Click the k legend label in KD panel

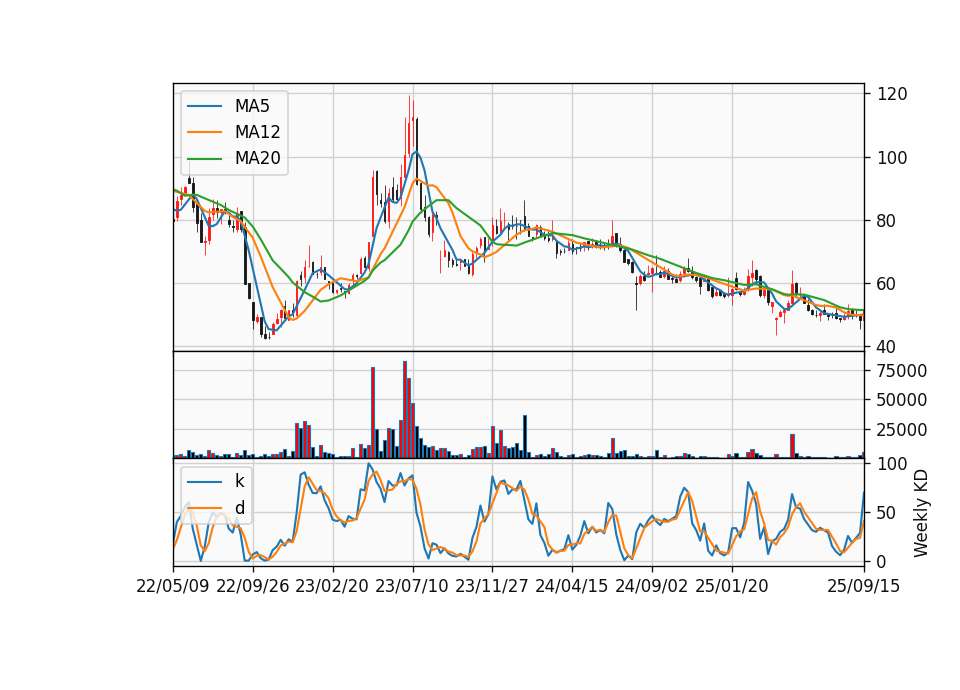(x=239, y=481)
